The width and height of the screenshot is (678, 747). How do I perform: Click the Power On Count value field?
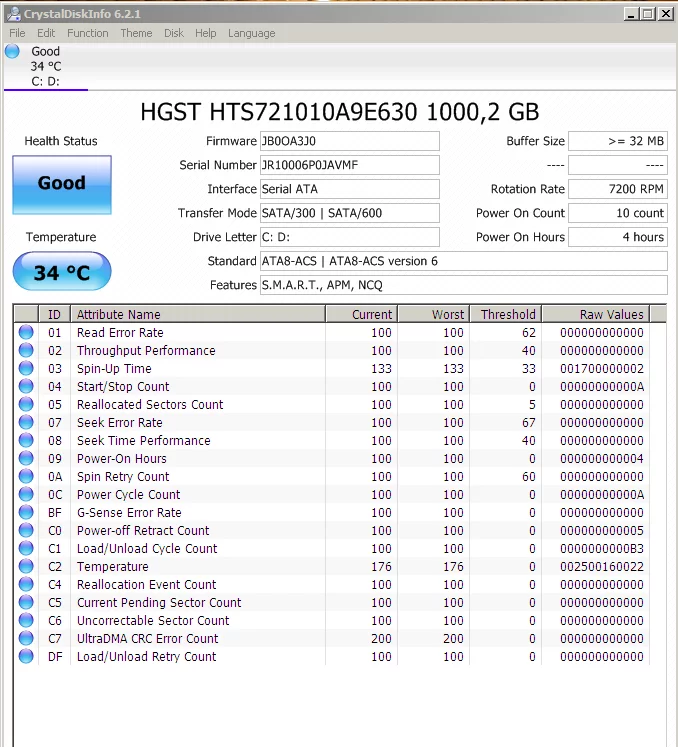[618, 213]
